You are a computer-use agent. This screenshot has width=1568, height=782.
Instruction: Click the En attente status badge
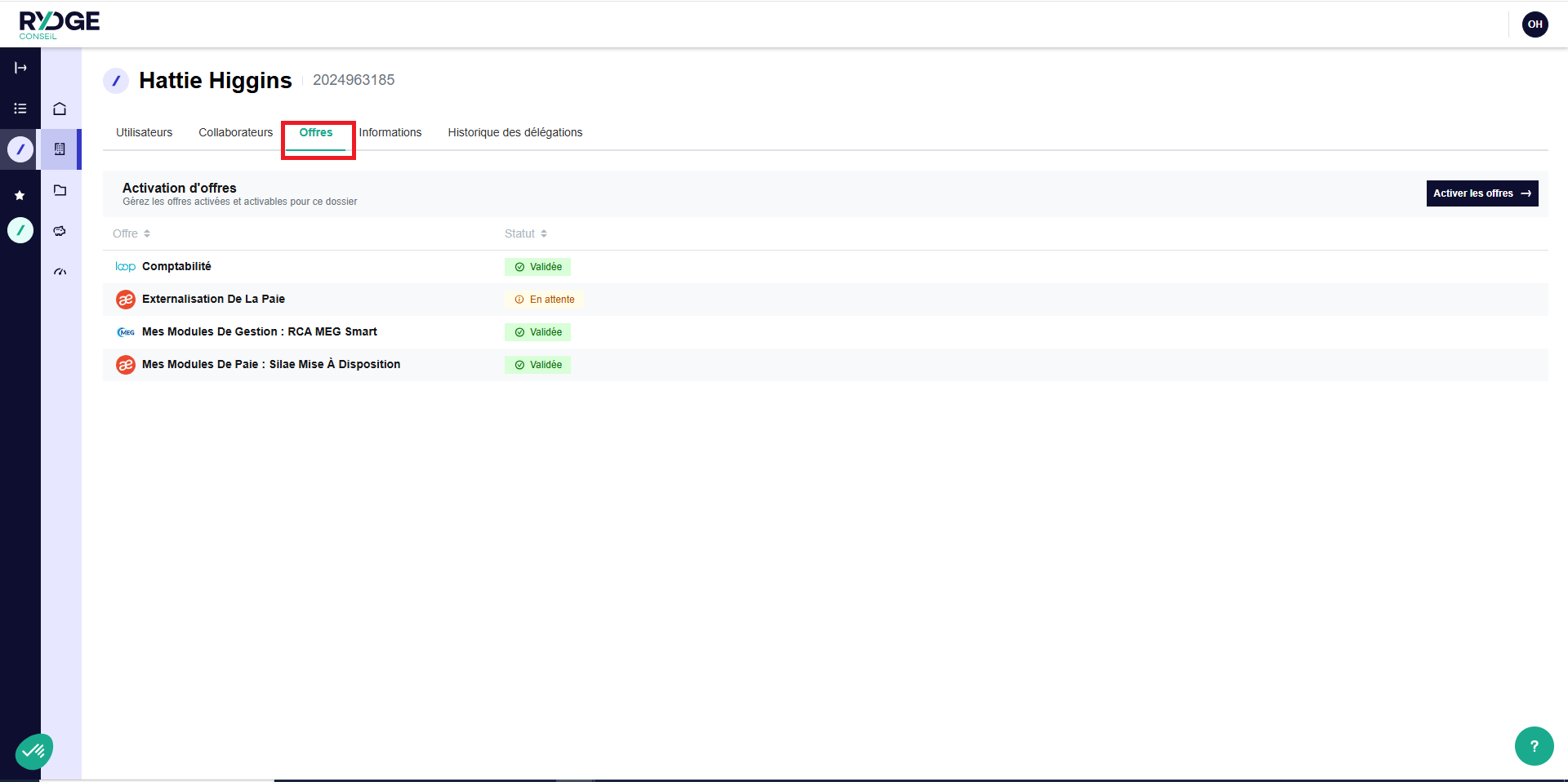544,300
